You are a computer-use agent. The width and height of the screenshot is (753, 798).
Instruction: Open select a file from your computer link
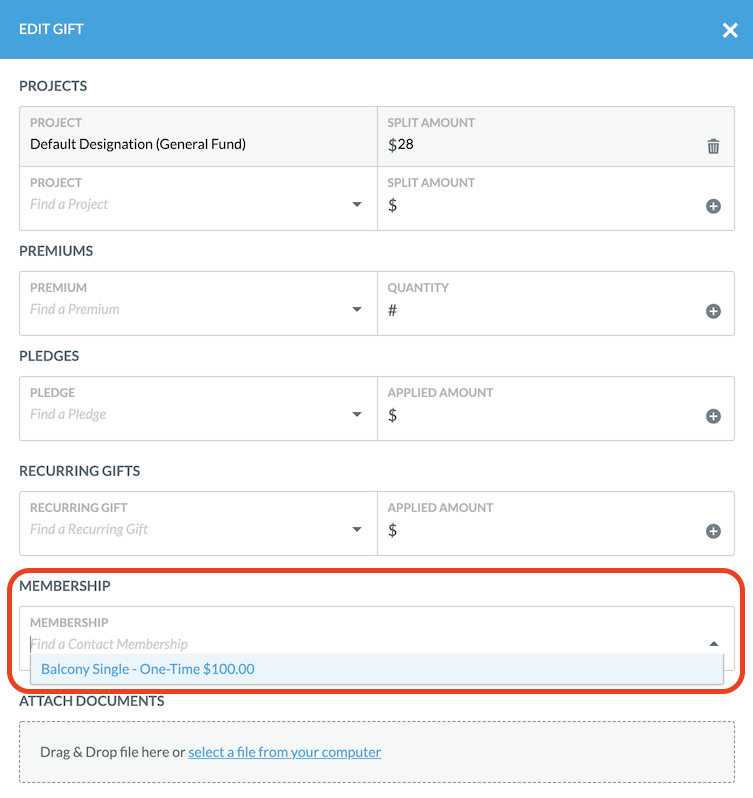pos(284,752)
